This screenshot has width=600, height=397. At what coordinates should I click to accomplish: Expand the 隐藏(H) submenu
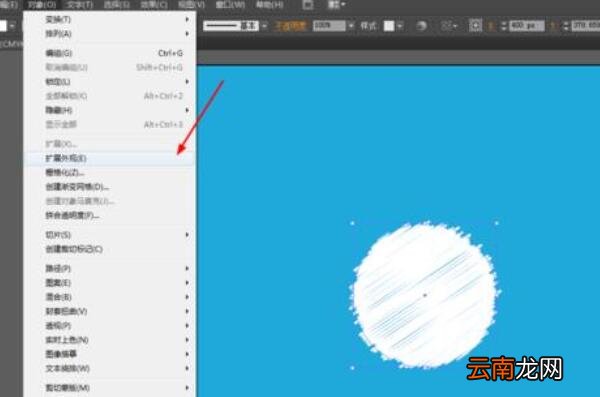tap(110, 110)
